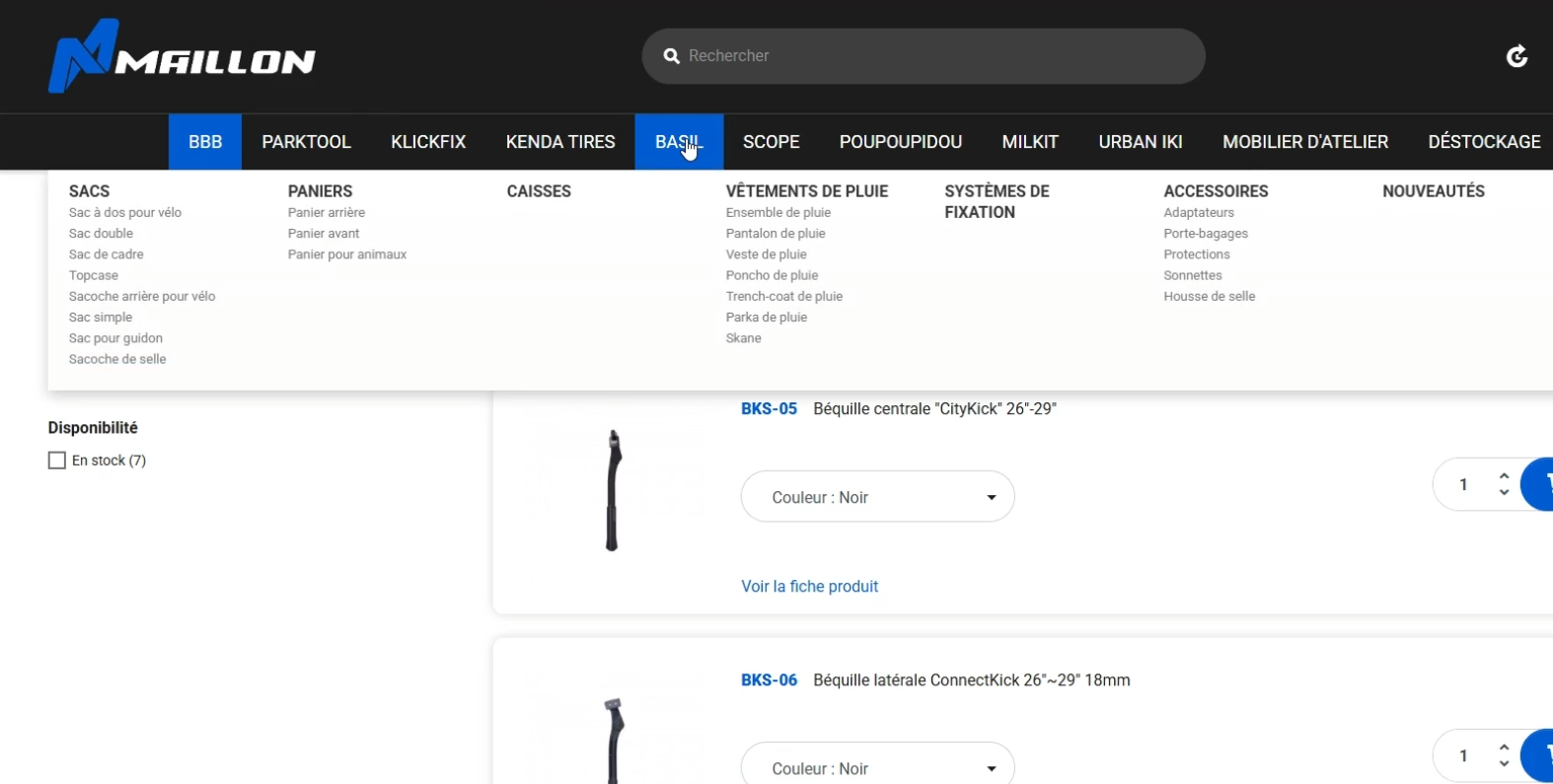
Task: Open the Sac double category
Action: click(x=101, y=234)
